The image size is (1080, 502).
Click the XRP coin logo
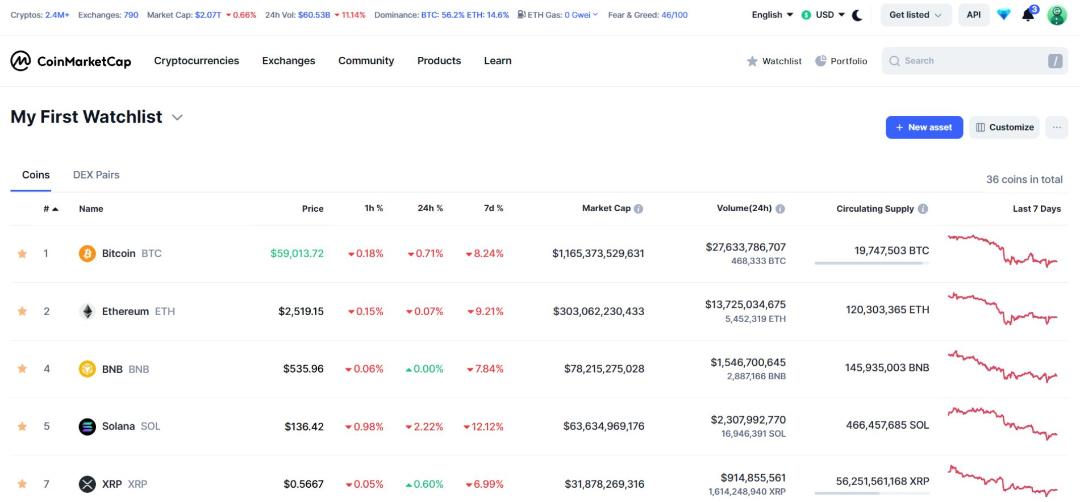pyautogui.click(x=87, y=484)
